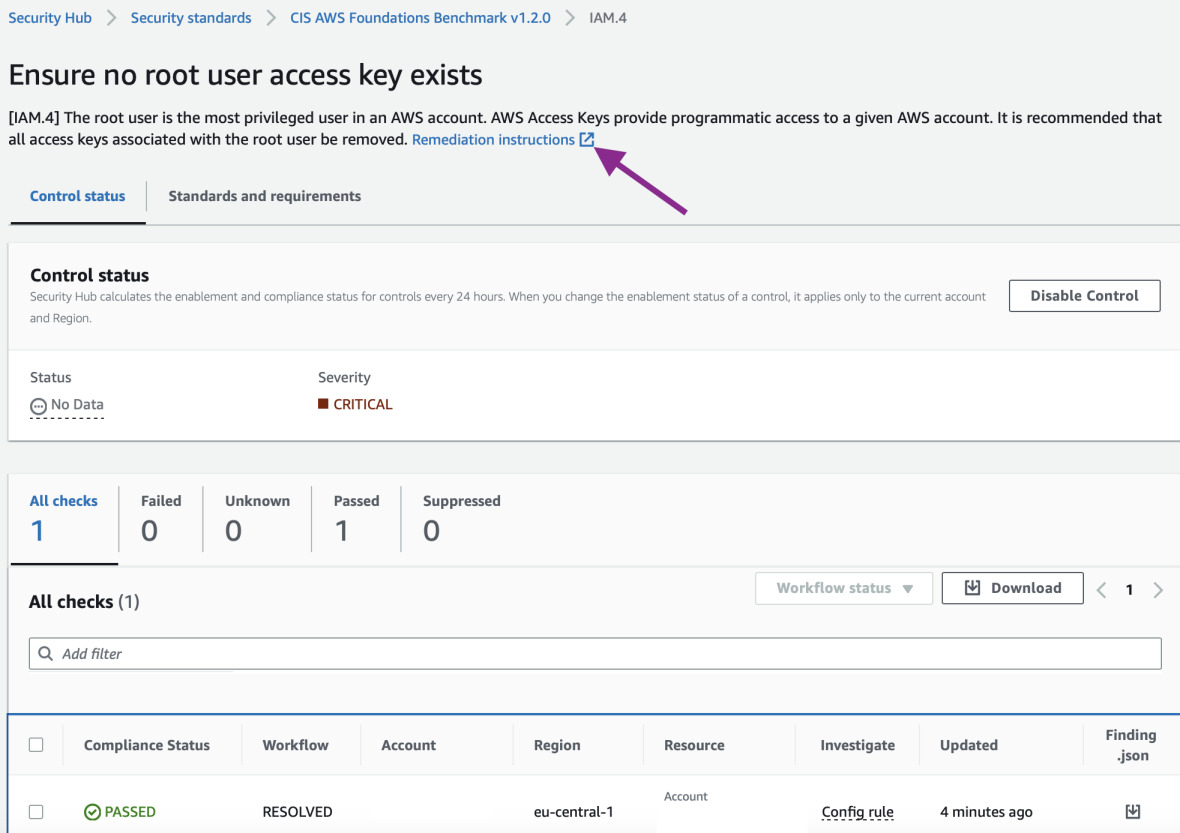Tick the checkbox for the PASSED finding row
The height and width of the screenshot is (833, 1180).
coord(36,812)
